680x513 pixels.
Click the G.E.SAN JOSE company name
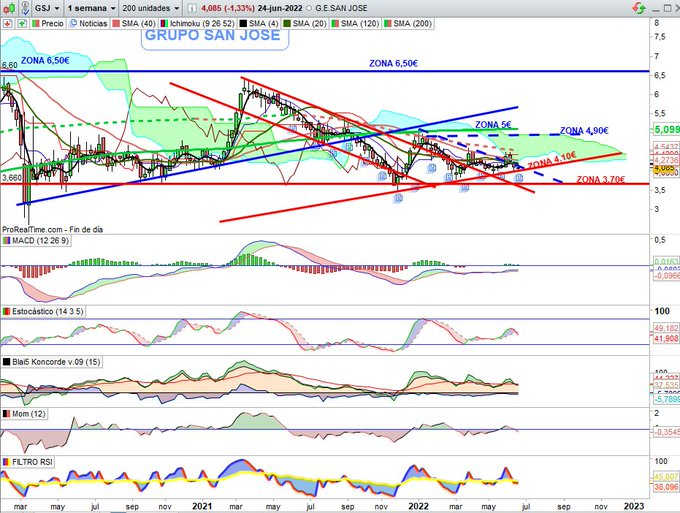pos(341,8)
